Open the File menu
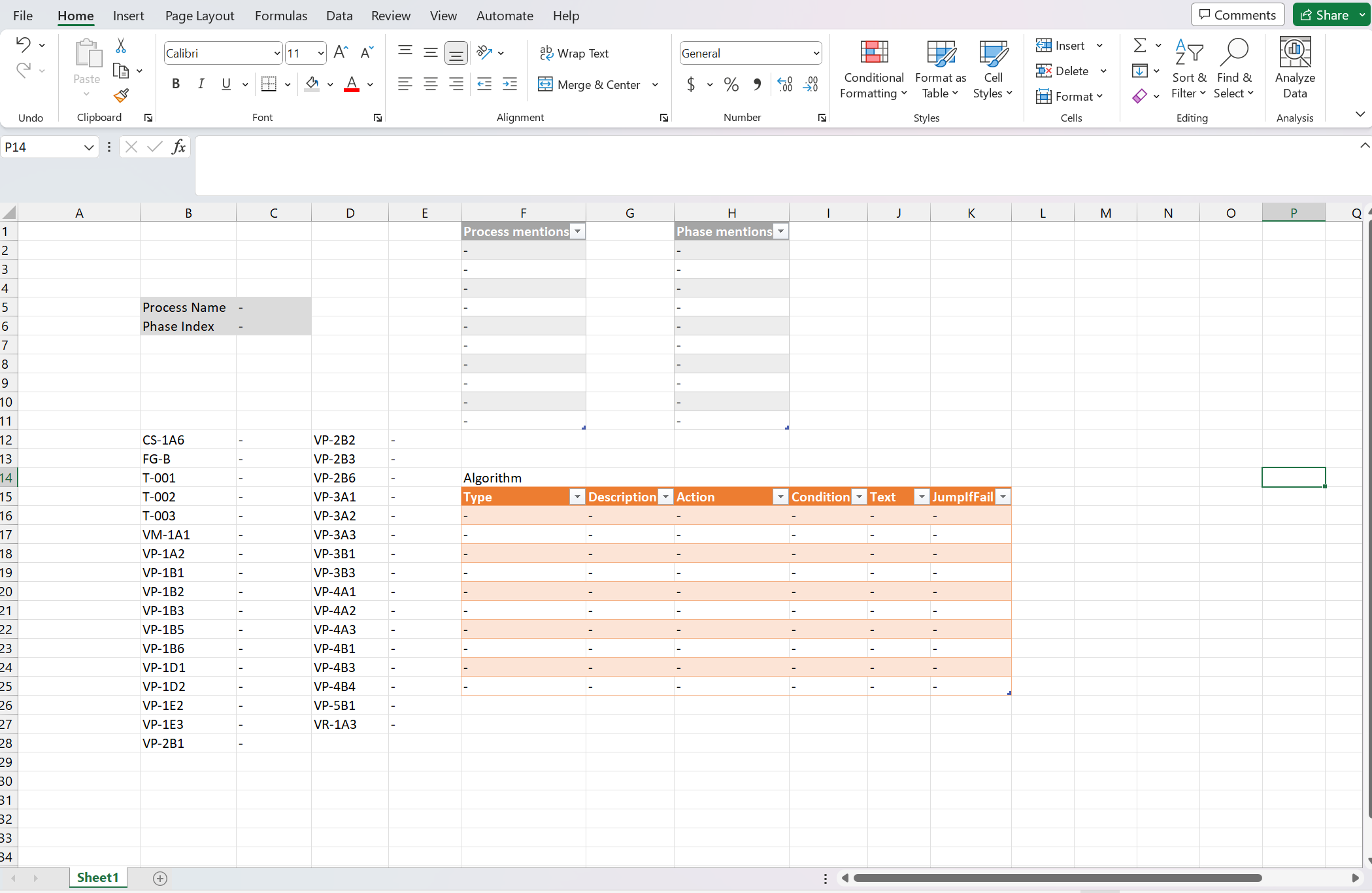The width and height of the screenshot is (1372, 893). coord(23,16)
